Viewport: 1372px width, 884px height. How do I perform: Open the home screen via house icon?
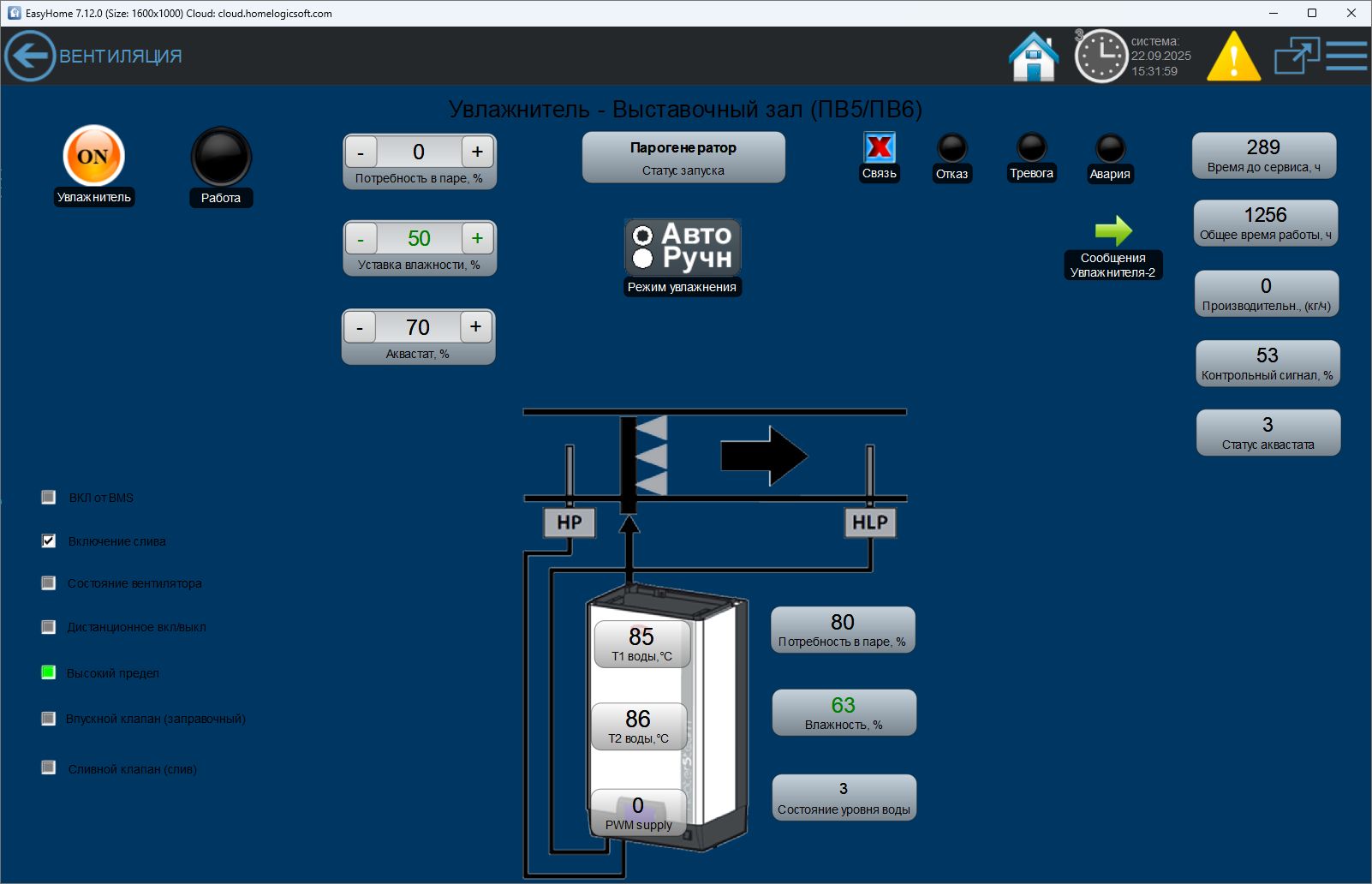point(1034,57)
